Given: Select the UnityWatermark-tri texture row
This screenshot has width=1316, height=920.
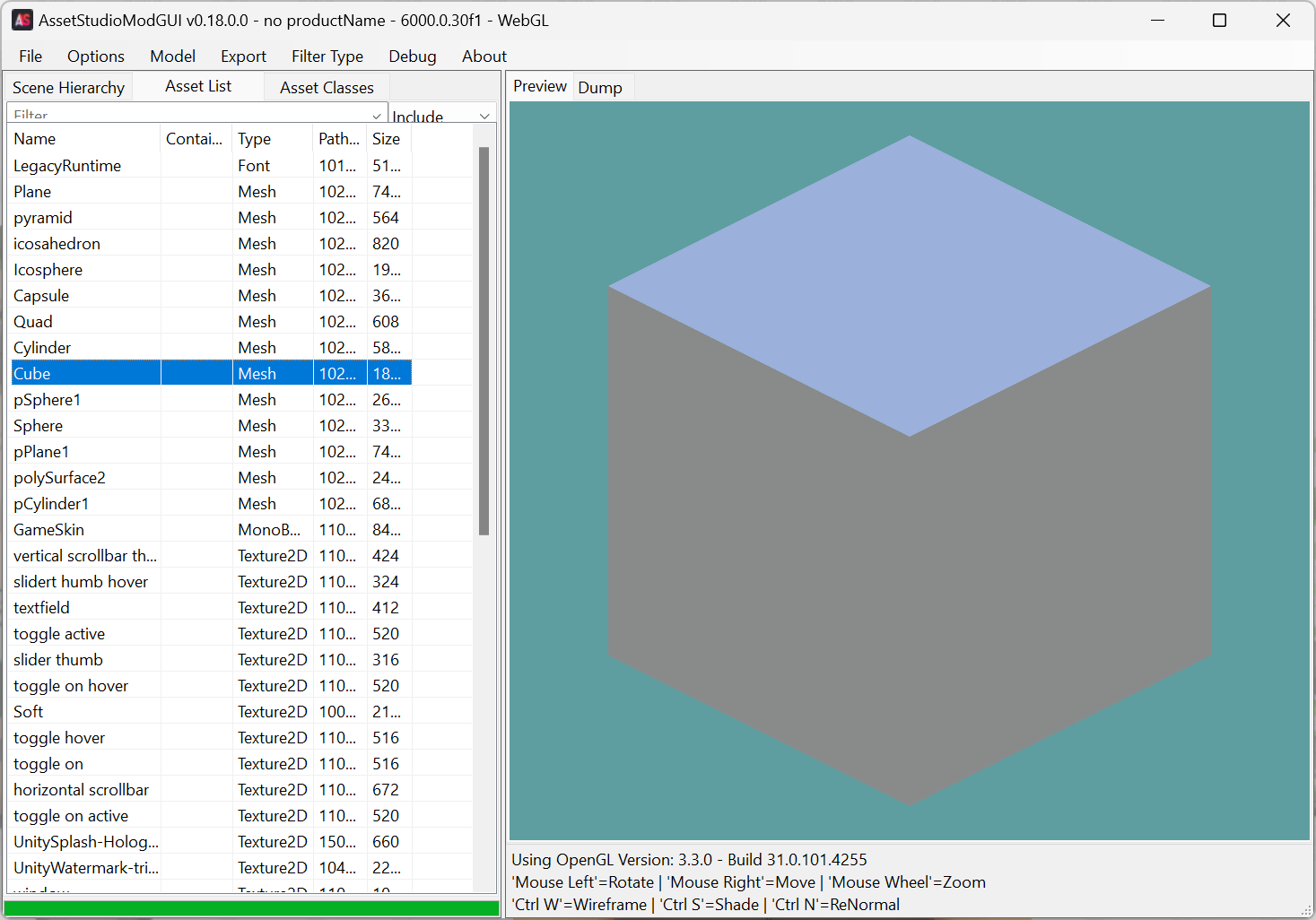Looking at the screenshot, I should point(211,868).
